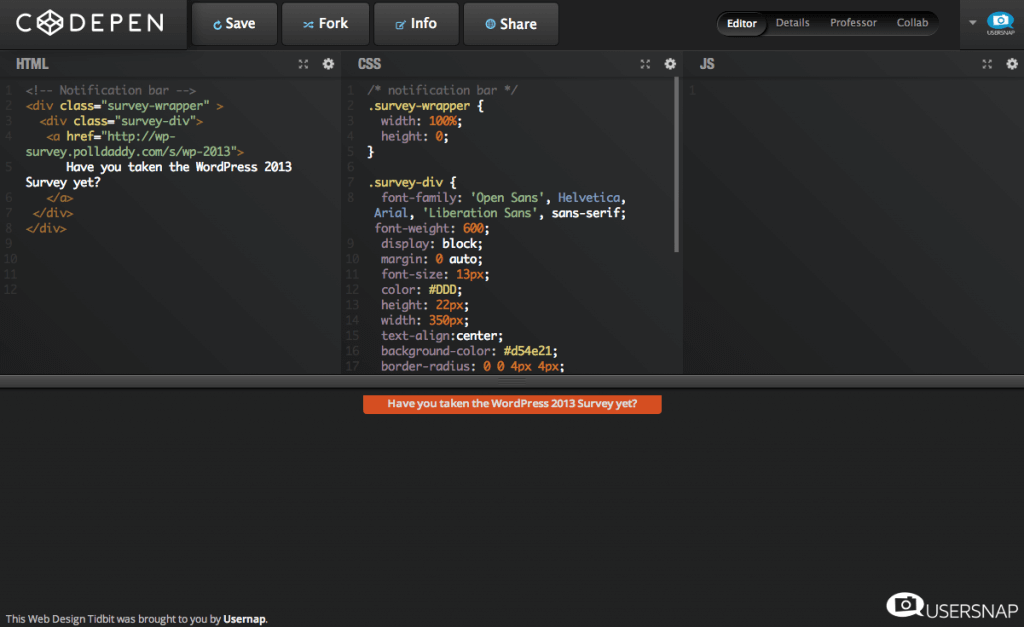Click the CSS editor vertical scrollbar
Screen dimensions: 1024x627
[x=677, y=165]
